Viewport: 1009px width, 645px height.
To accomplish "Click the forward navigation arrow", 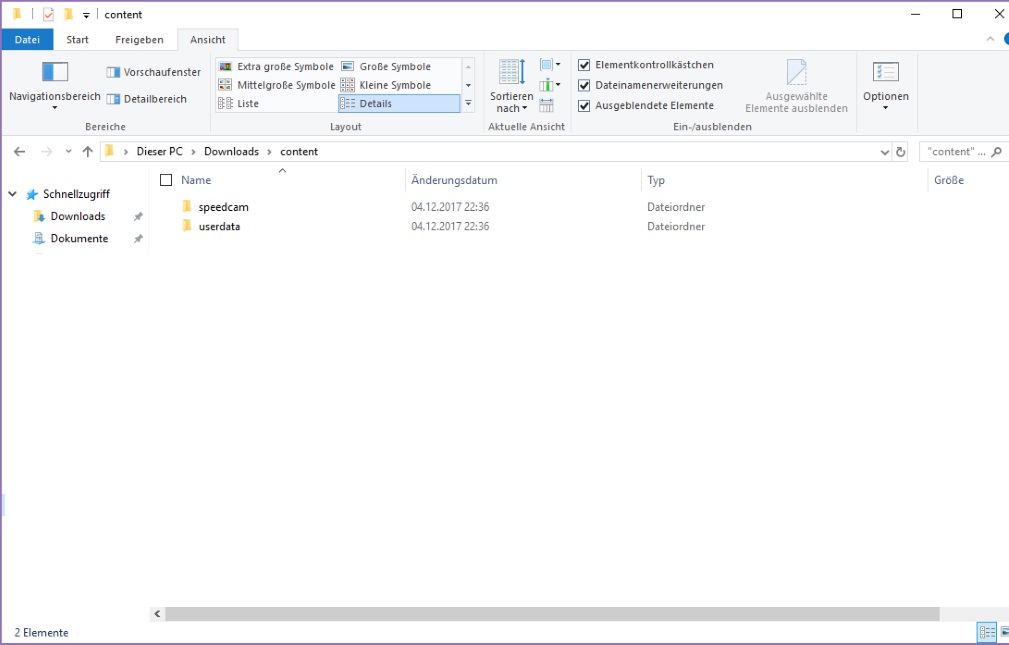I will [x=46, y=152].
